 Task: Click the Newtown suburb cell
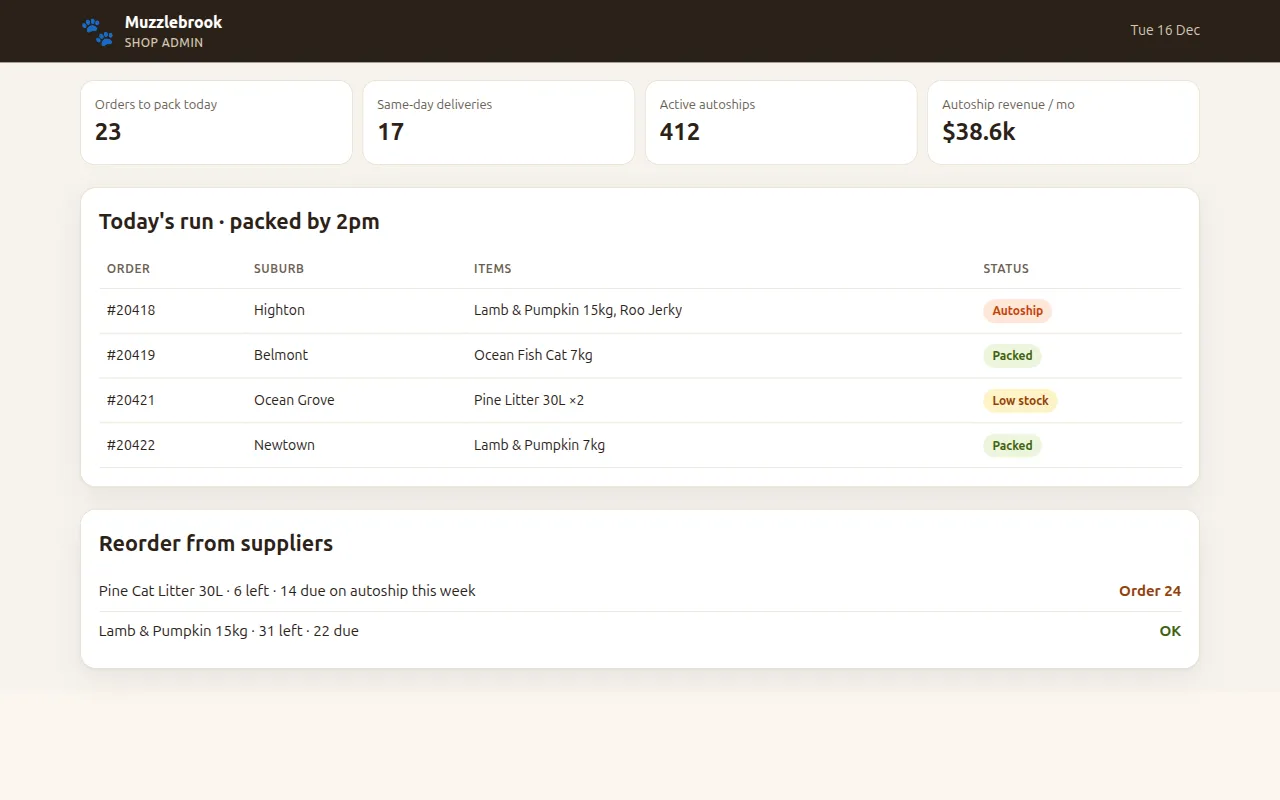pos(284,445)
